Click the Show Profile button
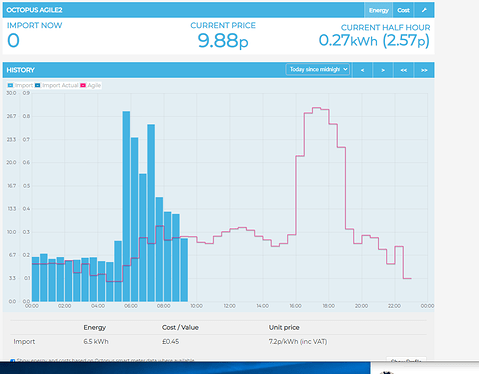Viewport: 479px width, 374px height. (406, 360)
